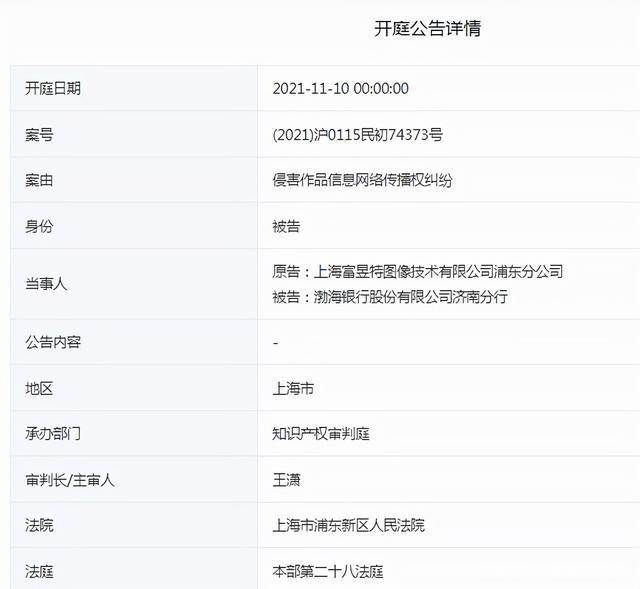Click the date value 2021-11-10 00:00:00
640x589 pixels.
(x=340, y=89)
